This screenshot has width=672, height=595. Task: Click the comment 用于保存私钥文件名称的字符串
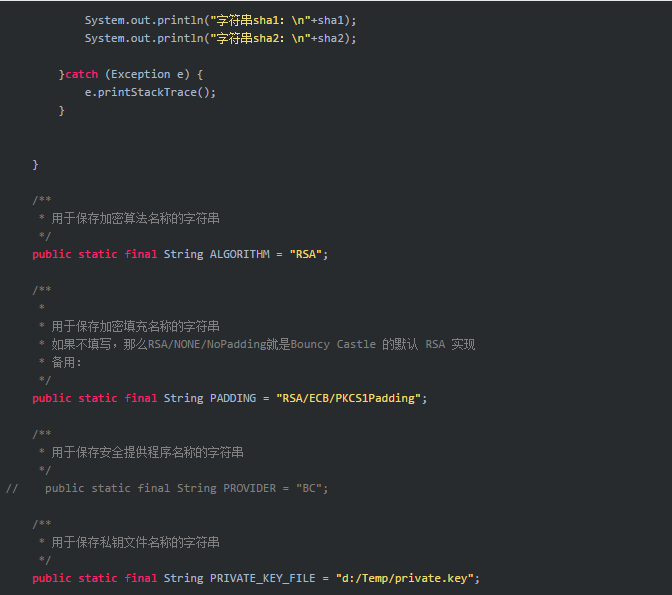point(135,543)
